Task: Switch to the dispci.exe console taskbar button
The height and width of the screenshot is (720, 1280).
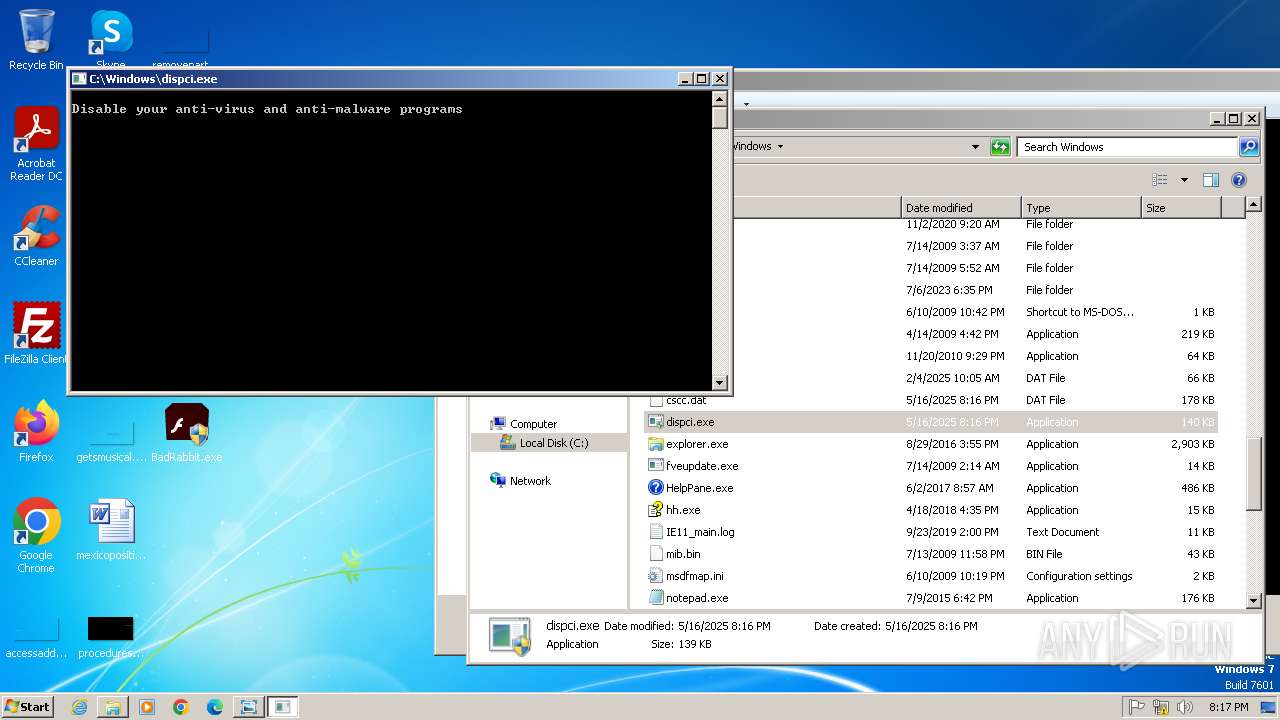Action: pyautogui.click(x=283, y=706)
